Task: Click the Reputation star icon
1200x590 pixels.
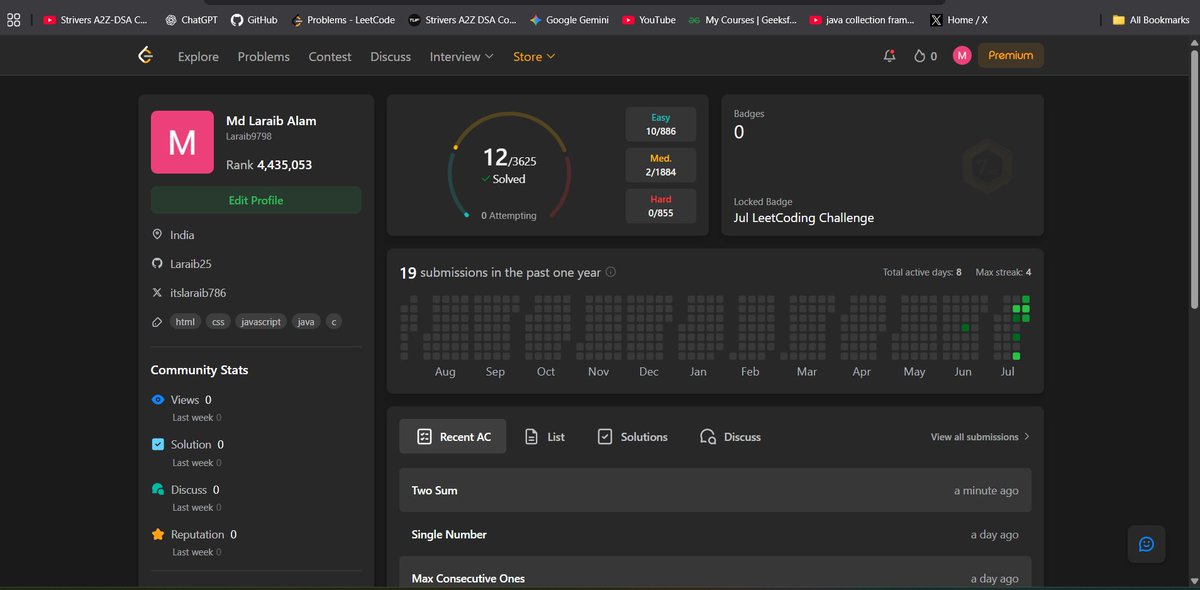Action: point(157,534)
